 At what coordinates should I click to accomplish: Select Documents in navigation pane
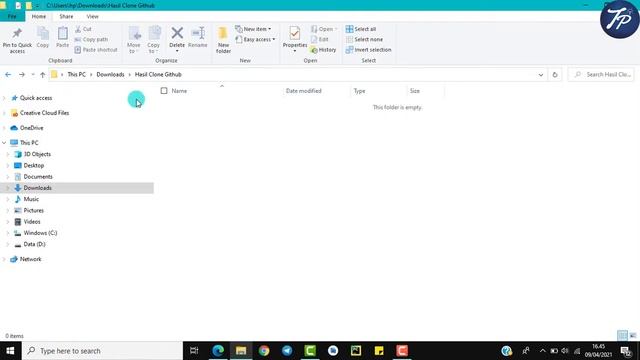(x=38, y=177)
